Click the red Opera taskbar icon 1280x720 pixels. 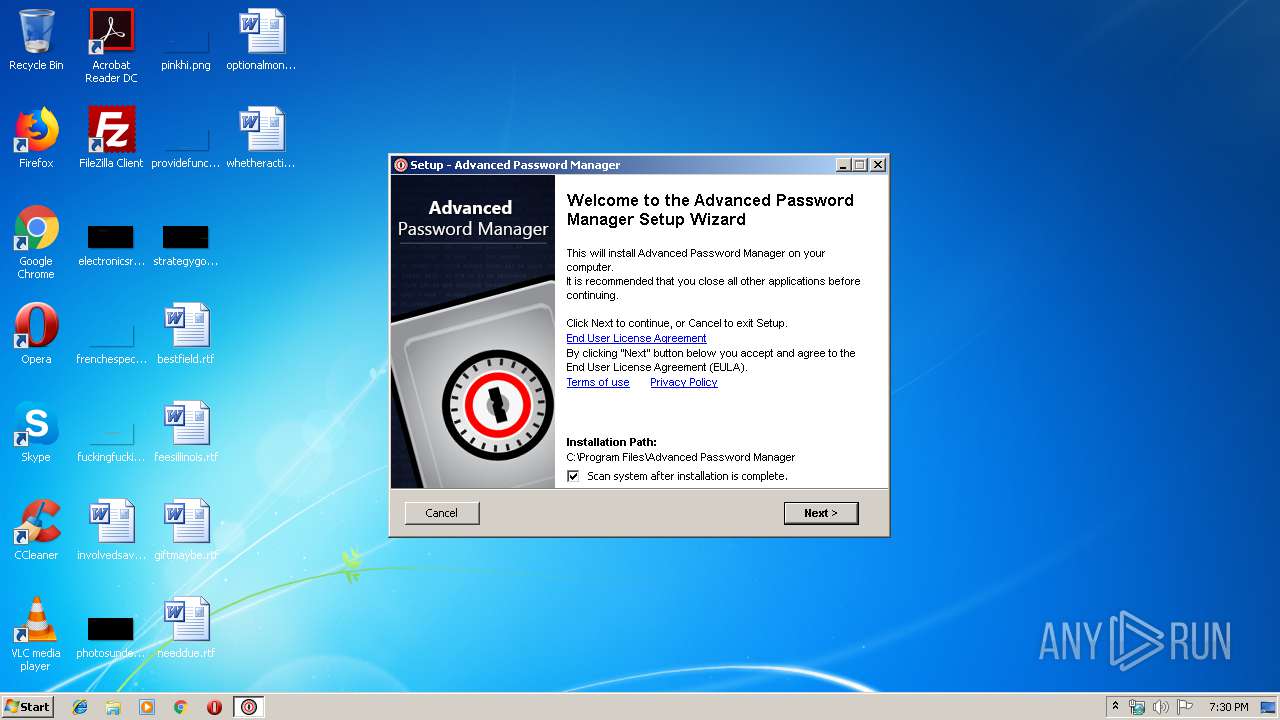[214, 707]
